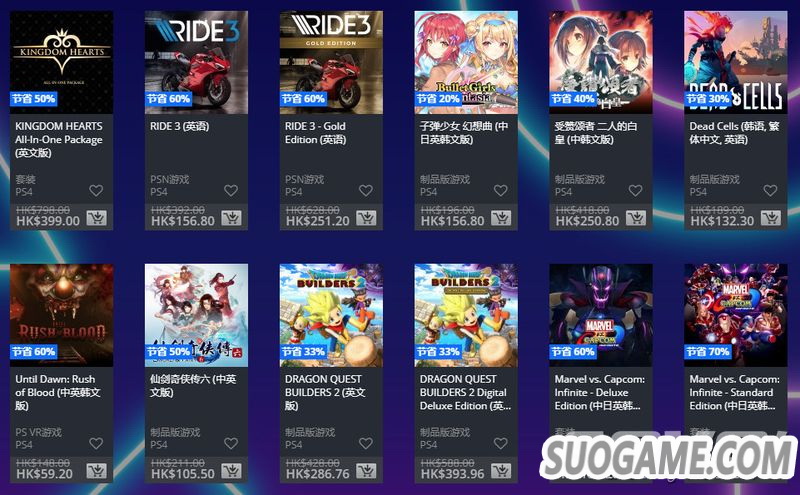Open the Dead Cells title link
This screenshot has height=495, width=800.
(734, 133)
